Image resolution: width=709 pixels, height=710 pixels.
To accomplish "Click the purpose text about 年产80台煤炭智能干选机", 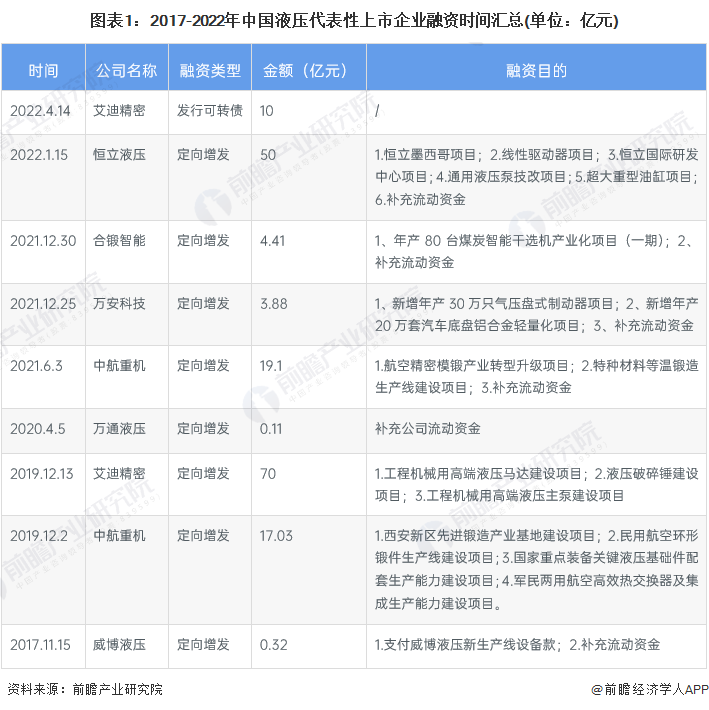I will [534, 251].
